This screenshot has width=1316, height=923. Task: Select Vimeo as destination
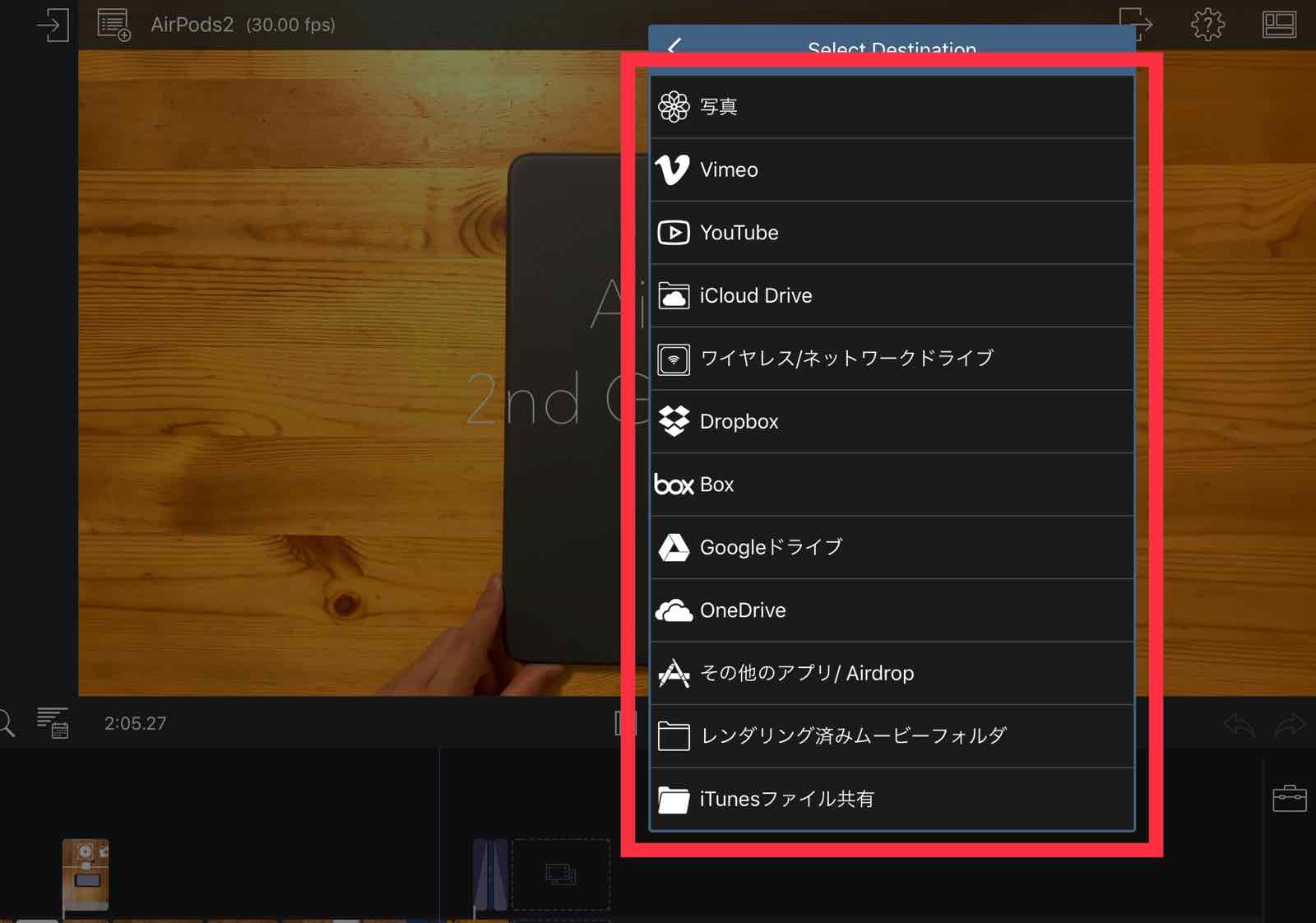[892, 169]
